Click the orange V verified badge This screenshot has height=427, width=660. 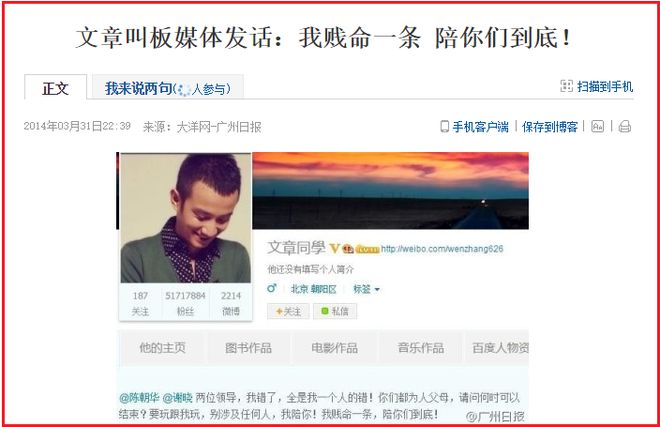click(x=334, y=248)
